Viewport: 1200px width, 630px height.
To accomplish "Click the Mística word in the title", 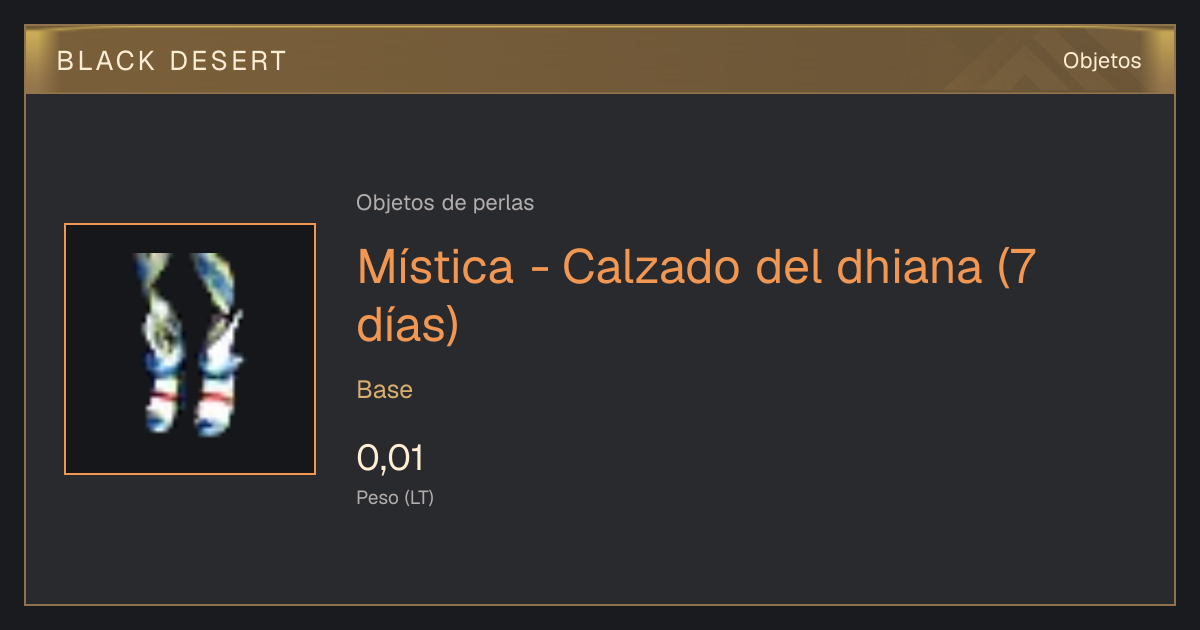I will 436,267.
